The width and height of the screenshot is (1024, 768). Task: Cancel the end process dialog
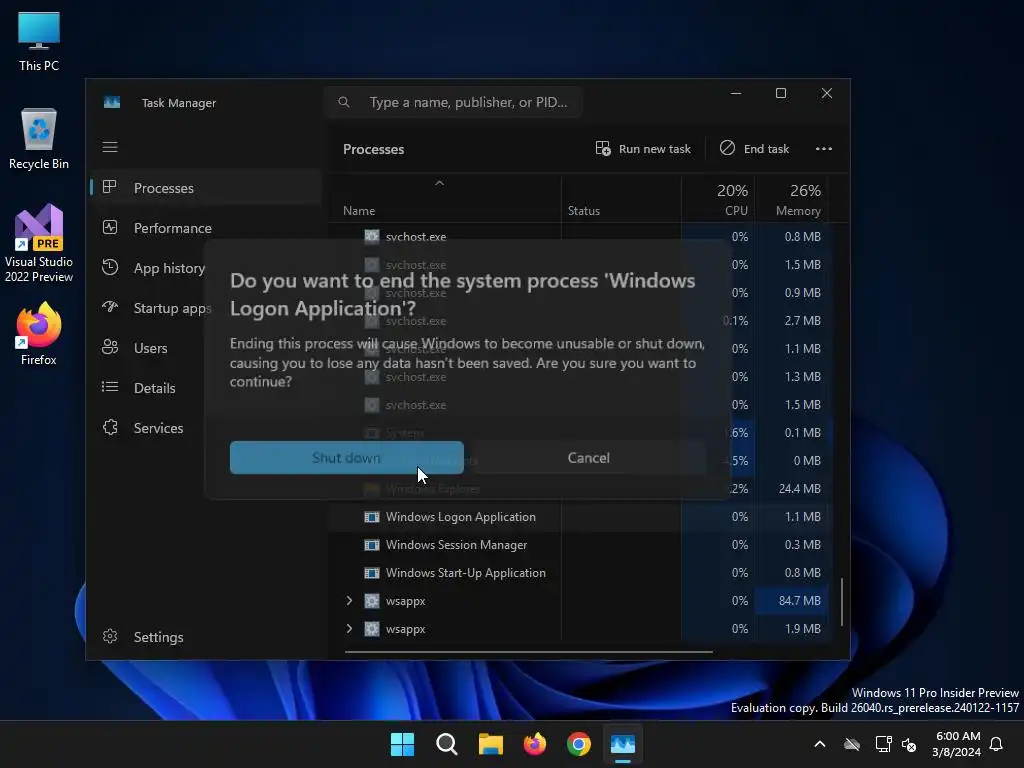588,458
